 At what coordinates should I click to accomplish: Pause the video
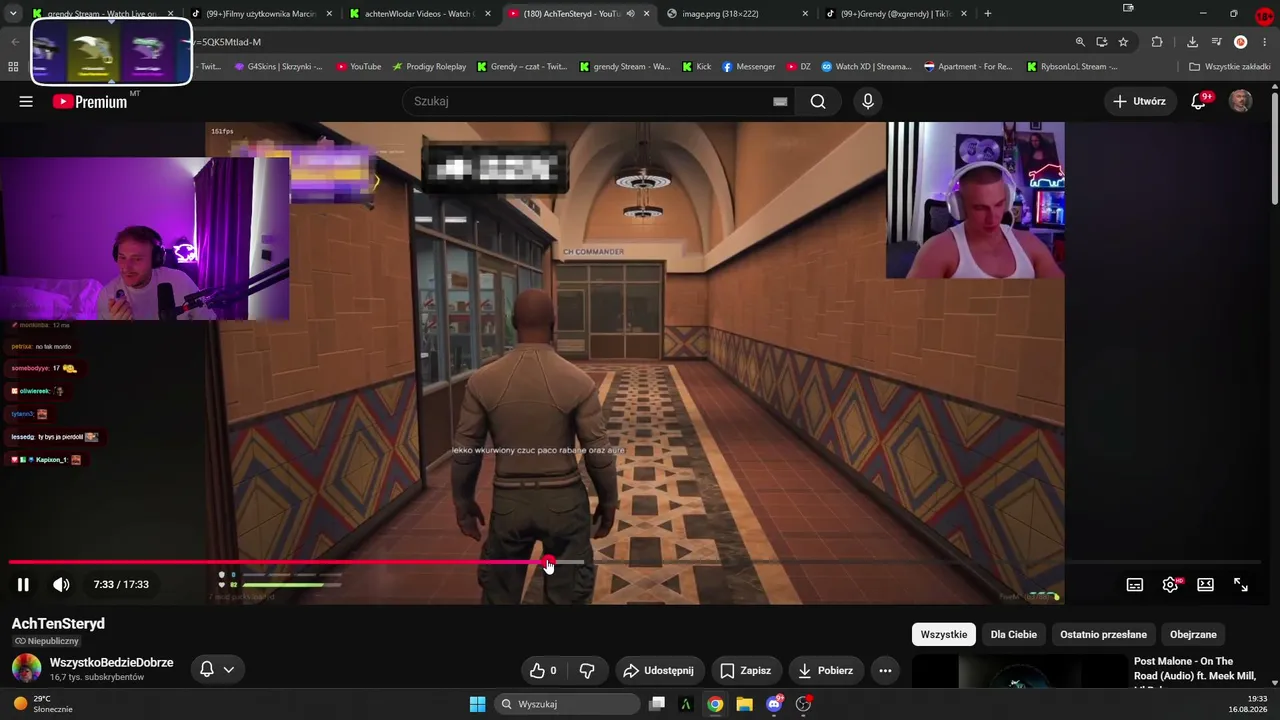point(23,585)
